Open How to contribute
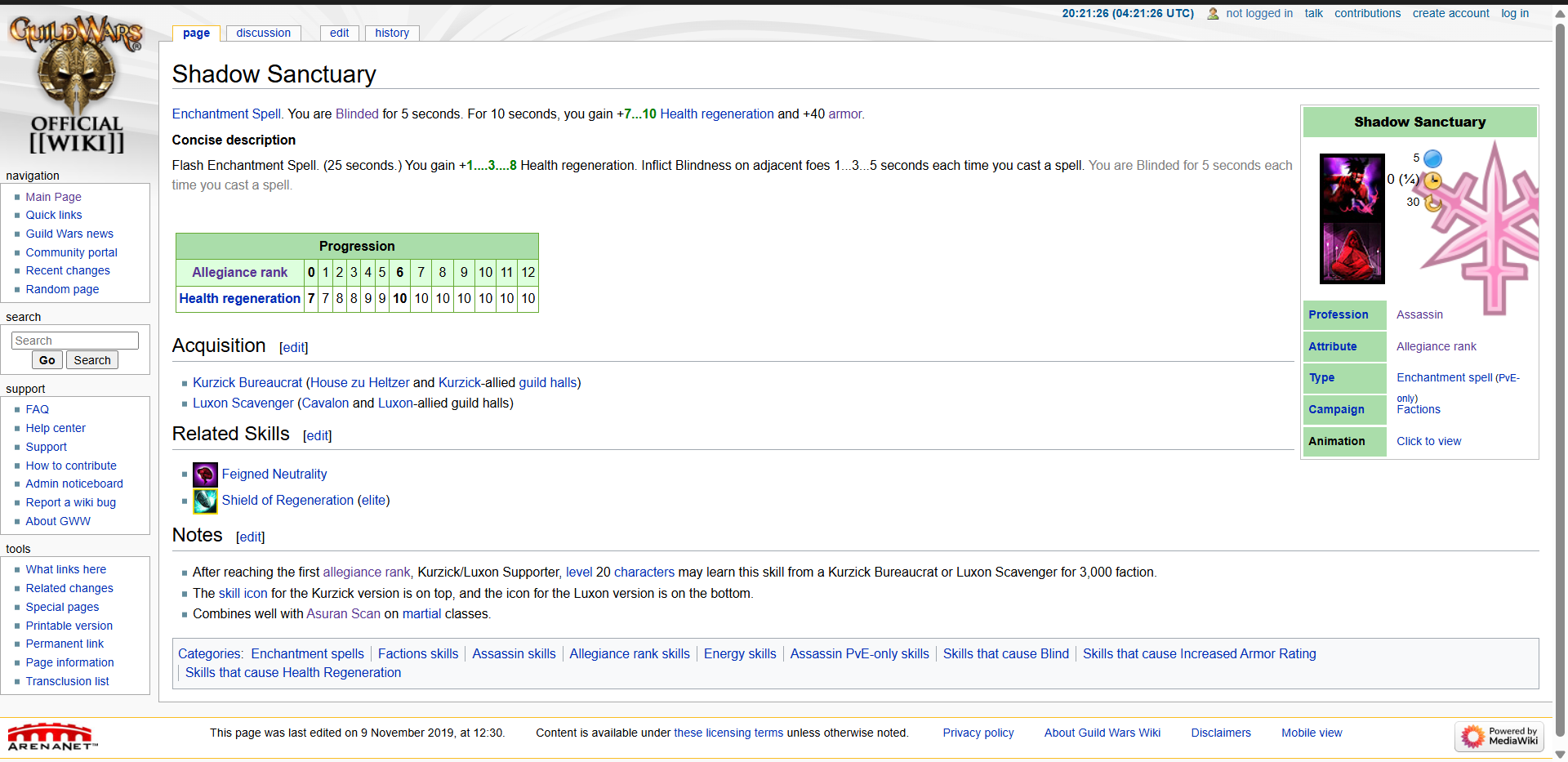 tap(71, 466)
